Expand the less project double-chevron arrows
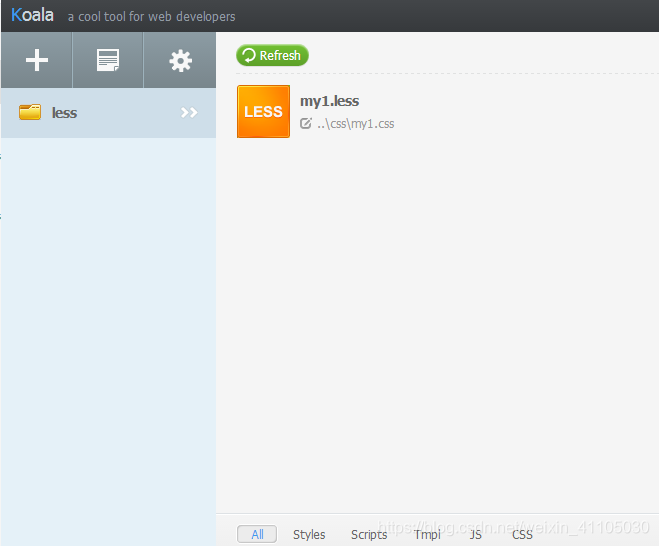The height and width of the screenshot is (546, 659). coord(189,112)
